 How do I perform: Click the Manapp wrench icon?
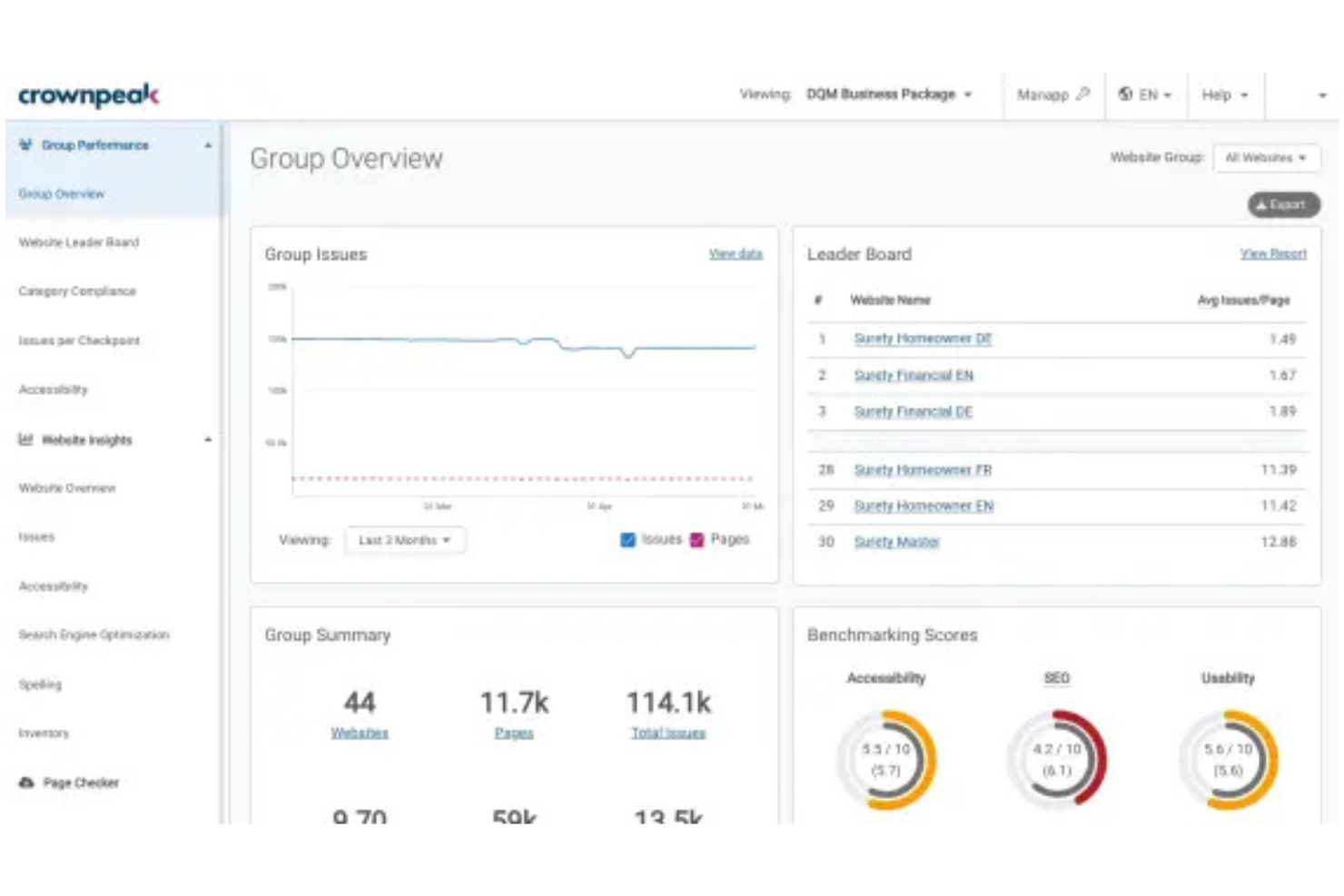pyautogui.click(x=1082, y=94)
